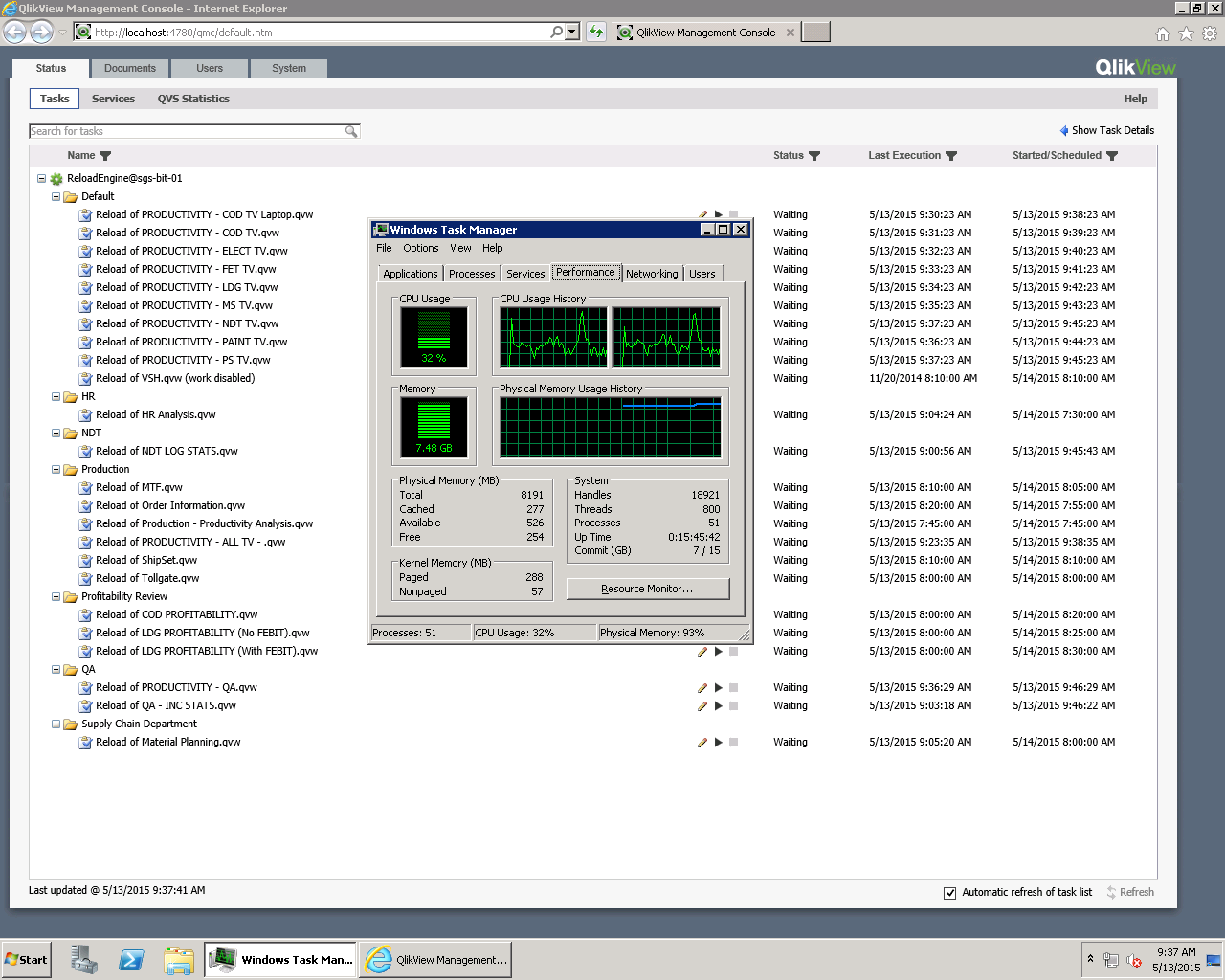This screenshot has width=1225, height=980.
Task: Click task icon for Reload of HR Analysis.qvw
Action: click(85, 414)
